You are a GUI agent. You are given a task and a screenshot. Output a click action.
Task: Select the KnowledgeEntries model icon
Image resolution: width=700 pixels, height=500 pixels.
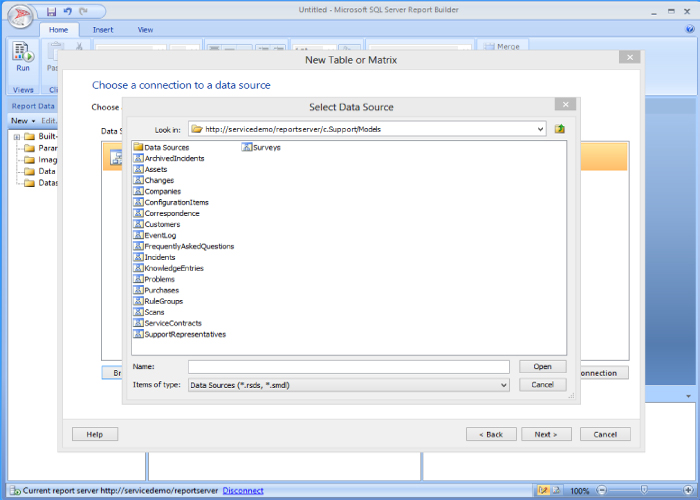[x=139, y=268]
